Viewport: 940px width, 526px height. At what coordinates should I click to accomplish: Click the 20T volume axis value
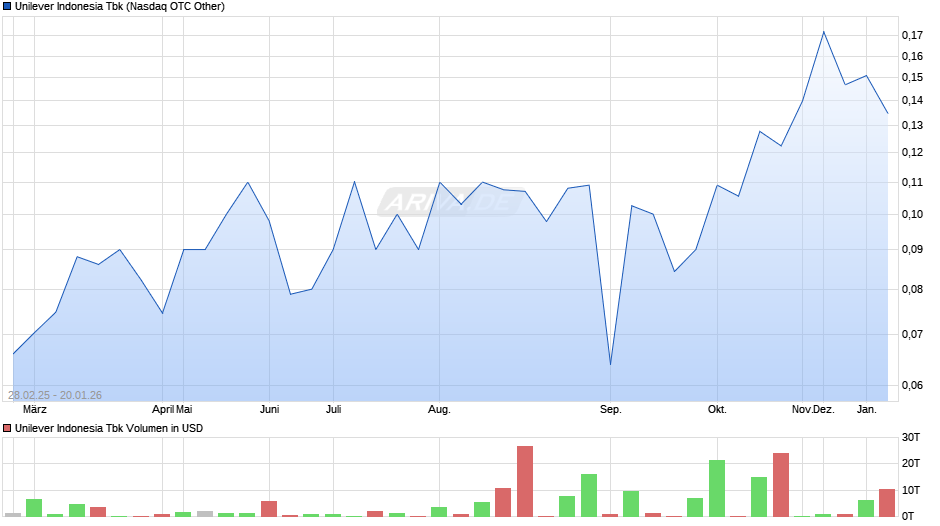[911, 463]
